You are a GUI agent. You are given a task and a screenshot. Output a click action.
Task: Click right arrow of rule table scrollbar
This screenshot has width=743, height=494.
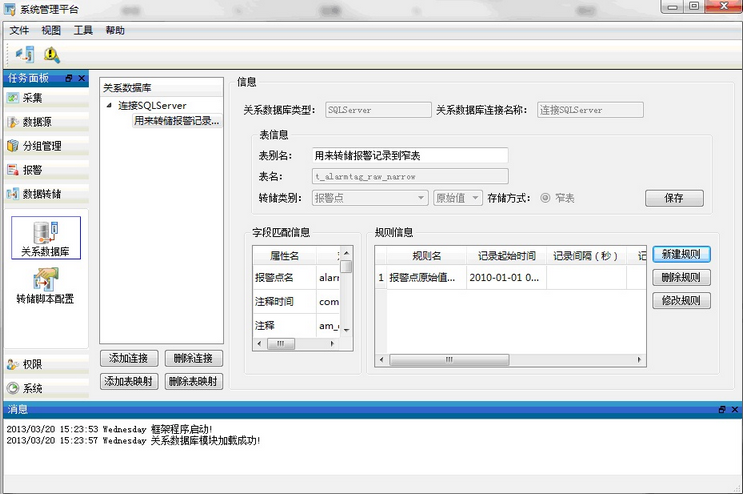click(x=639, y=360)
